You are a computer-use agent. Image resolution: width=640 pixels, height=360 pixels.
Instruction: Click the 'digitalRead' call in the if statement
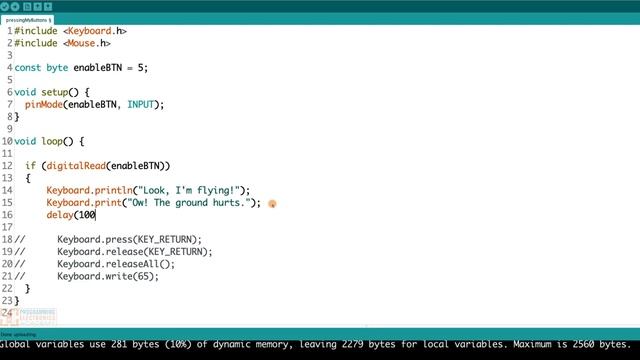tap(76, 166)
